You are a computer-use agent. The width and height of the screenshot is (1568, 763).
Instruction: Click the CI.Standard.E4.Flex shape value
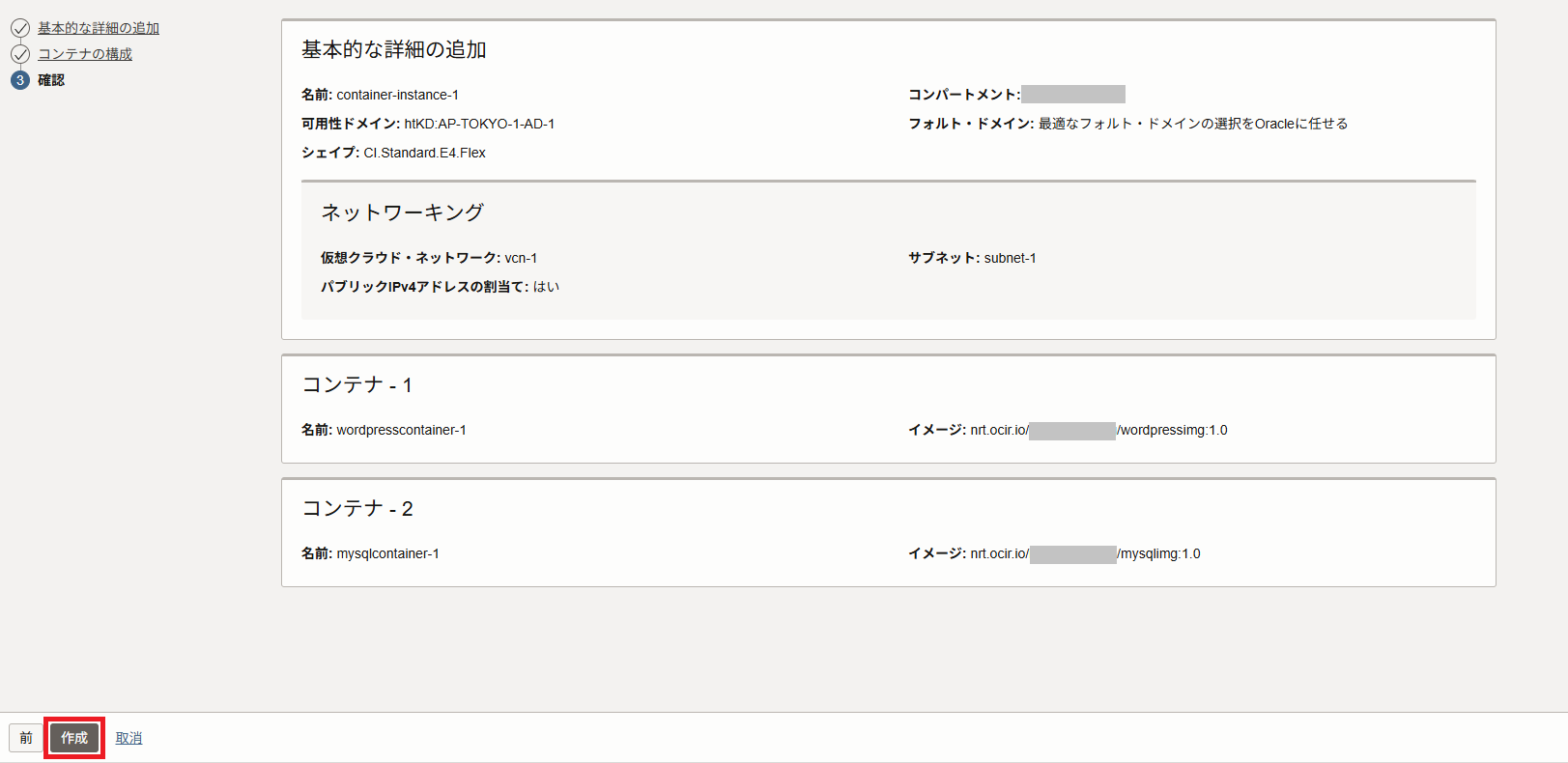(424, 153)
